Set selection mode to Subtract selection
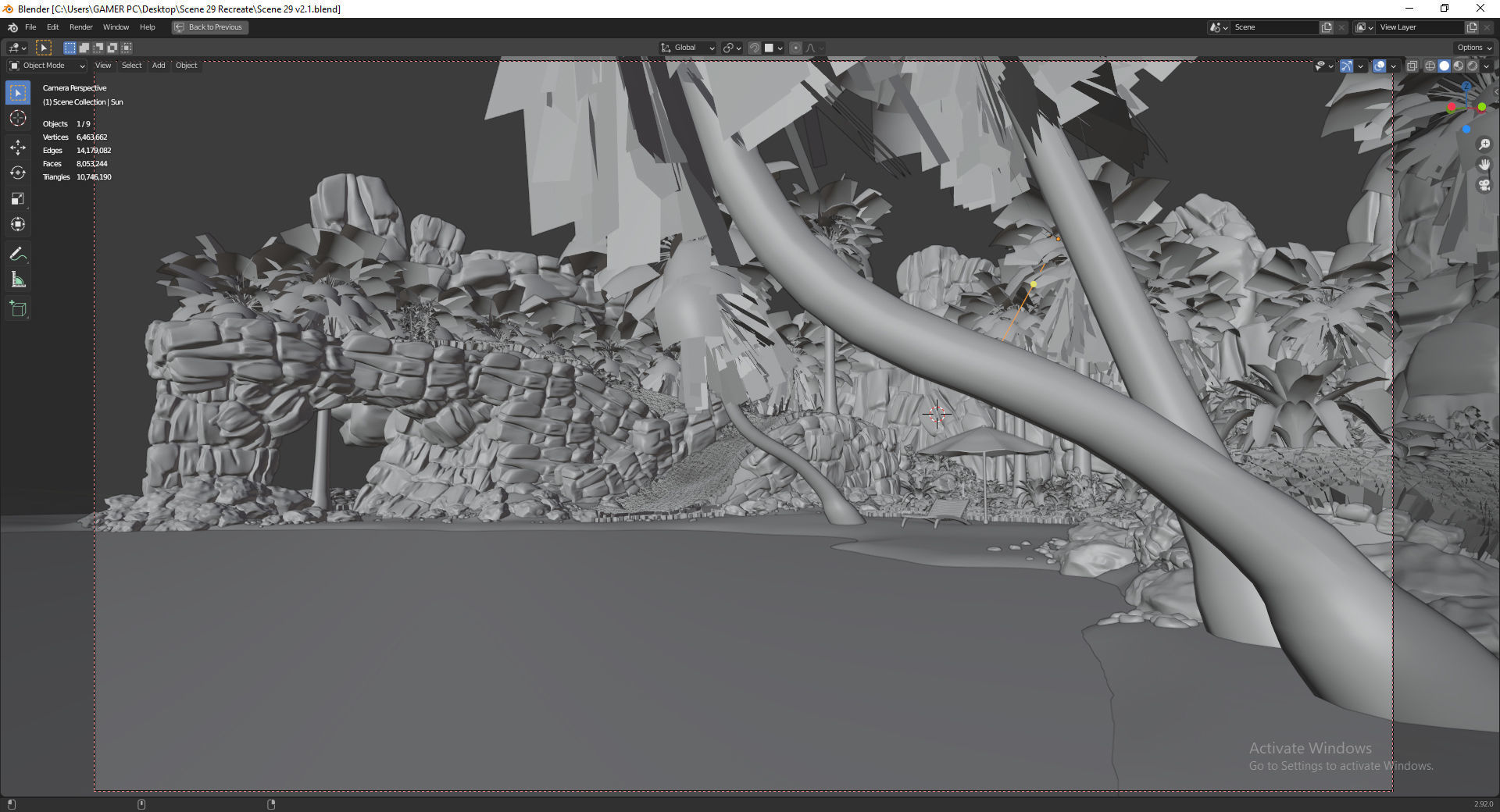The height and width of the screenshot is (812, 1500). 98,48
